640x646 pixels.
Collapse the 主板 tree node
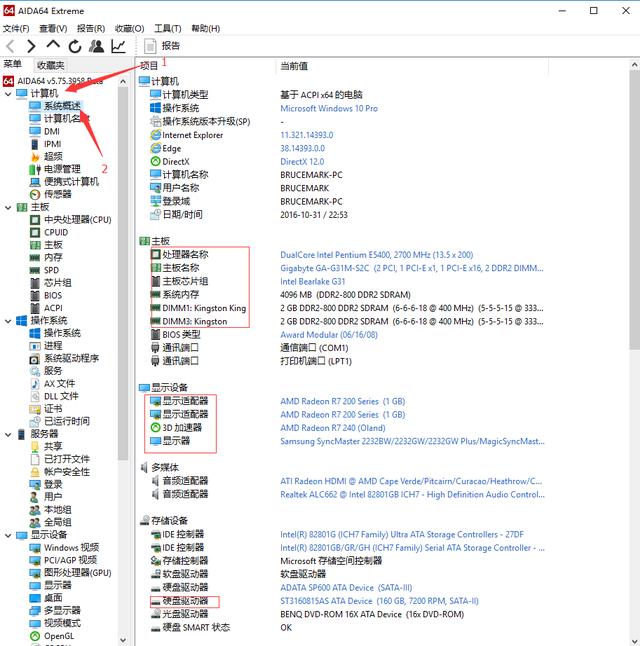(8, 208)
